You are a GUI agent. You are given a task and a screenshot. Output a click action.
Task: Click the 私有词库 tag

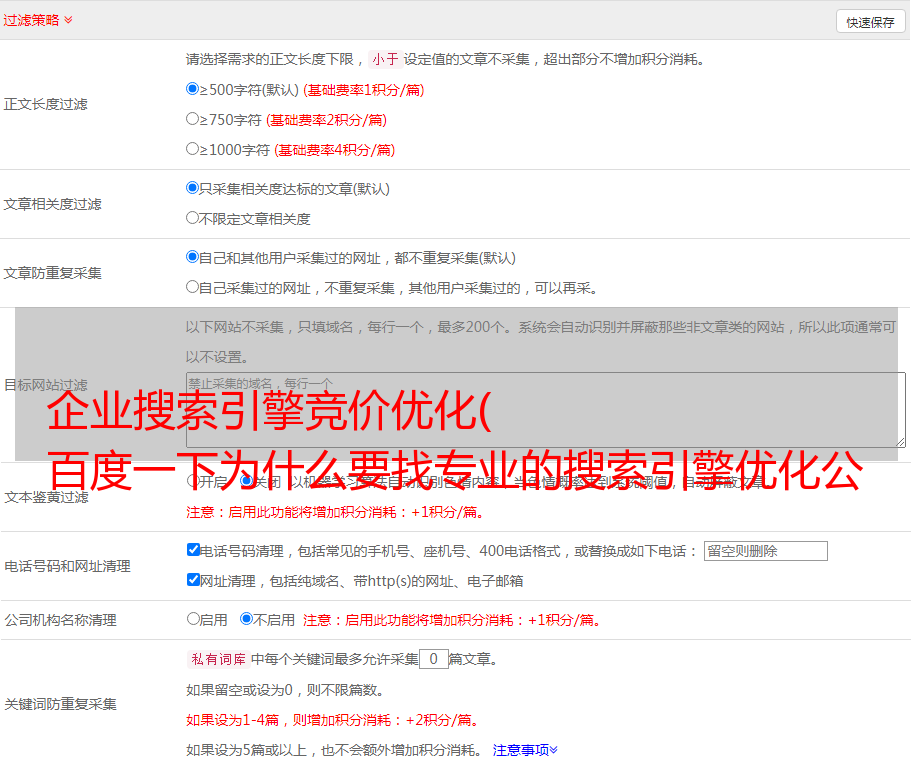click(218, 659)
